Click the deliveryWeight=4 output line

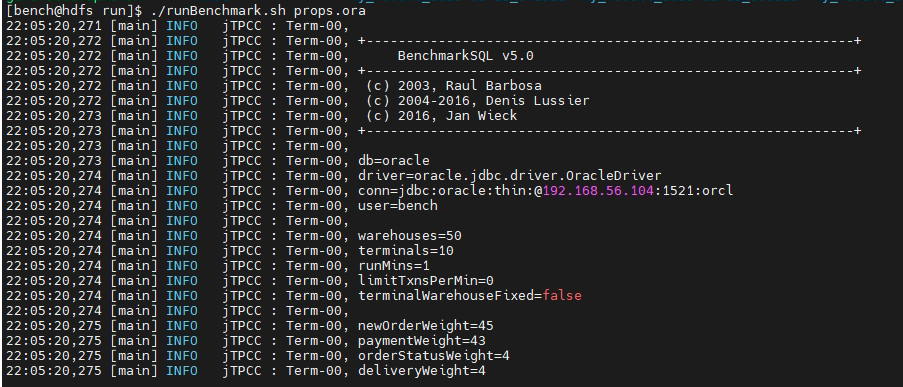tap(422, 370)
